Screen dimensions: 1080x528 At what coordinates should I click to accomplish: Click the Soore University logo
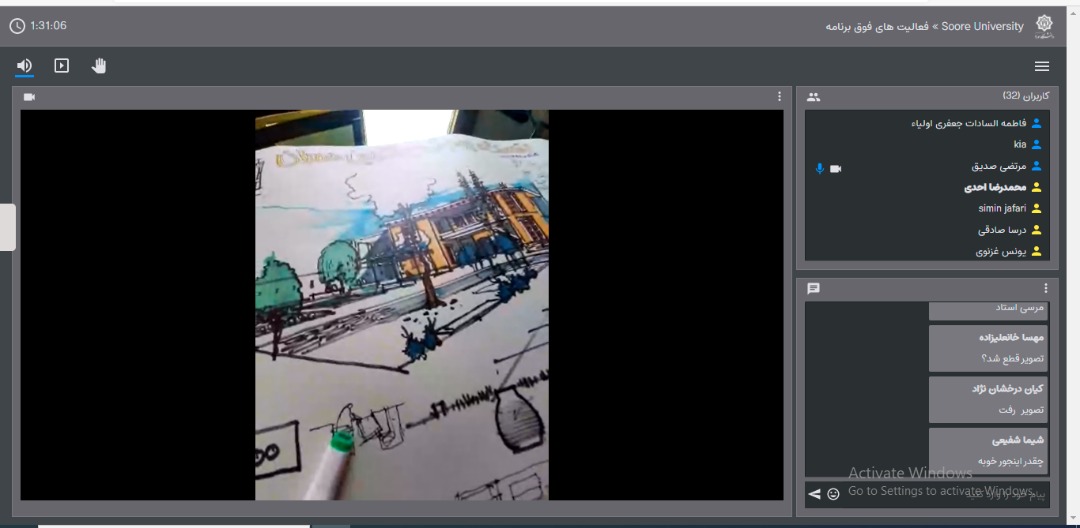(x=1045, y=26)
